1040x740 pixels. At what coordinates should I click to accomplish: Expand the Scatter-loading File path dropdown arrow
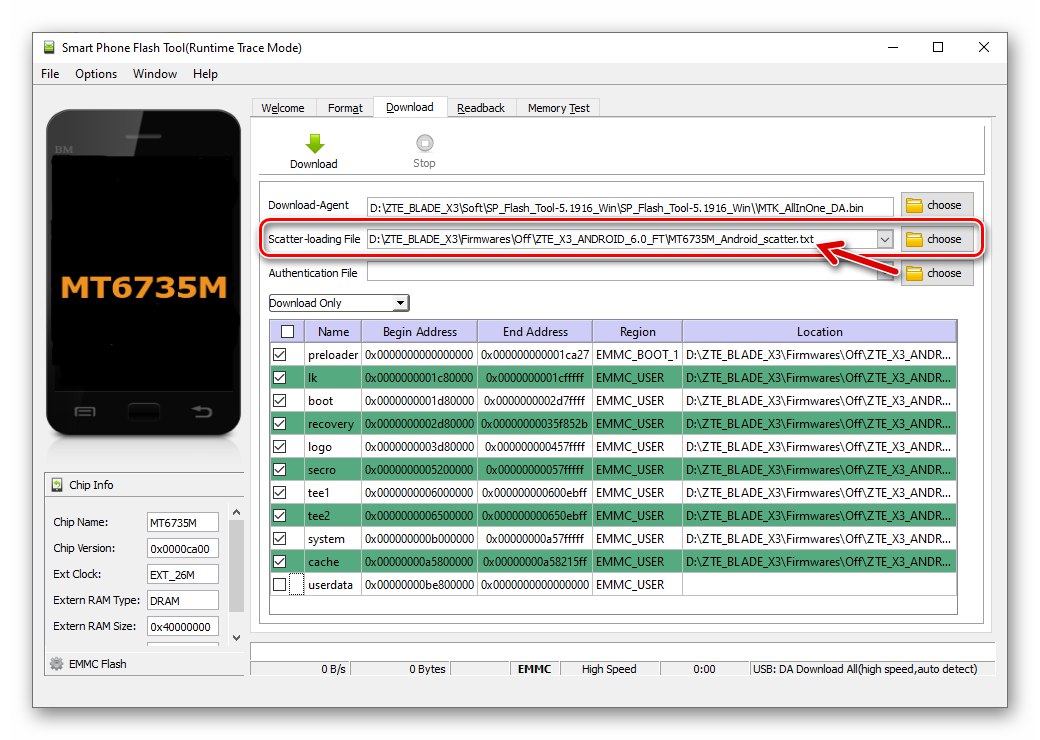[x=884, y=239]
